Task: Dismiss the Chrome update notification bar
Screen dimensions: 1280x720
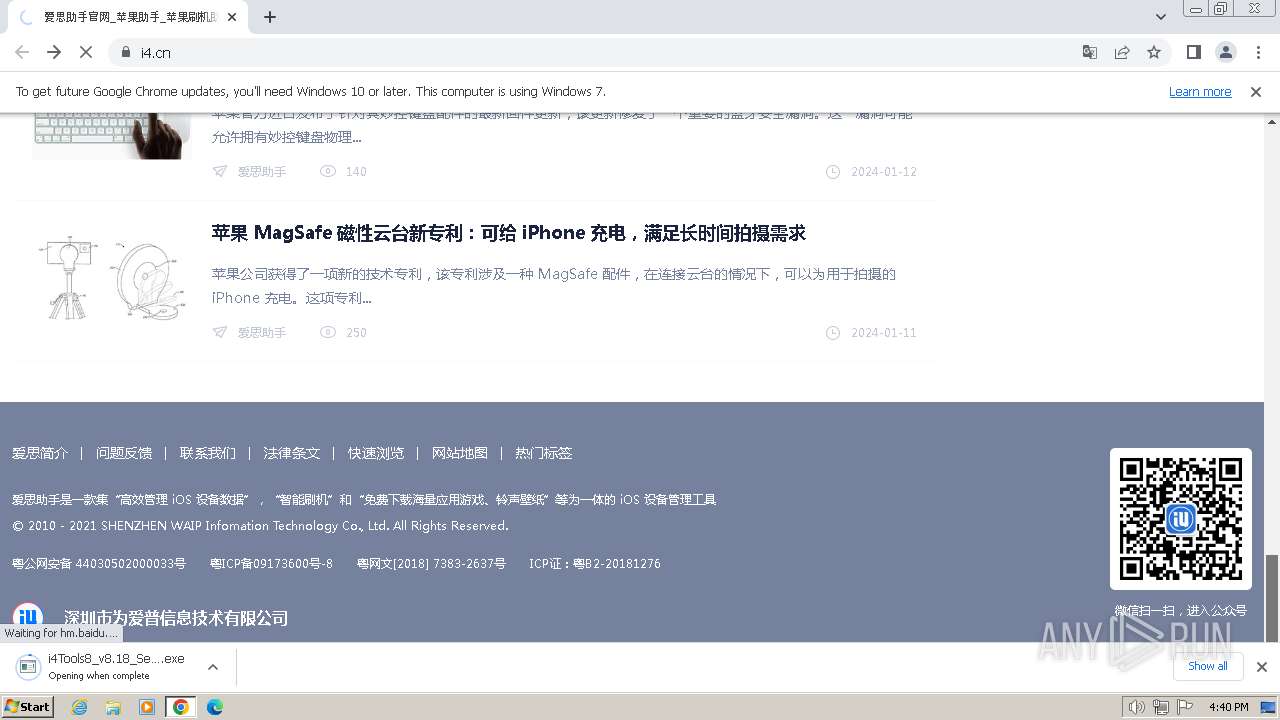Action: coord(1256,91)
